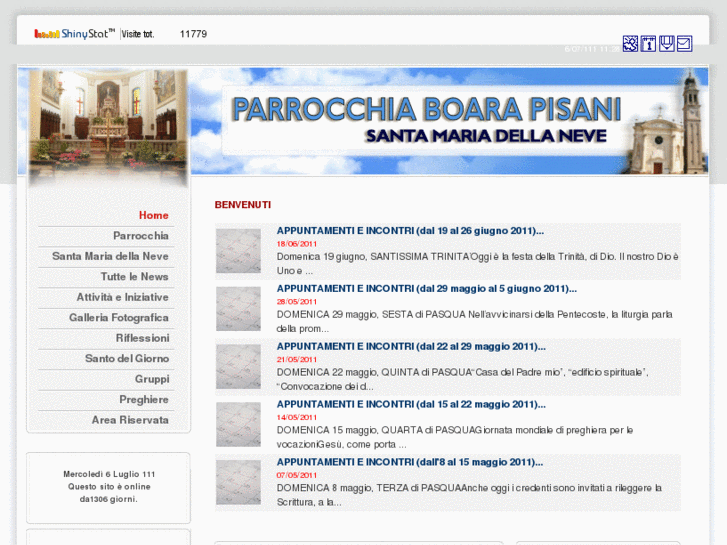
Task: Open news link dall'8 al 15 maggio 2011
Action: pos(410,462)
